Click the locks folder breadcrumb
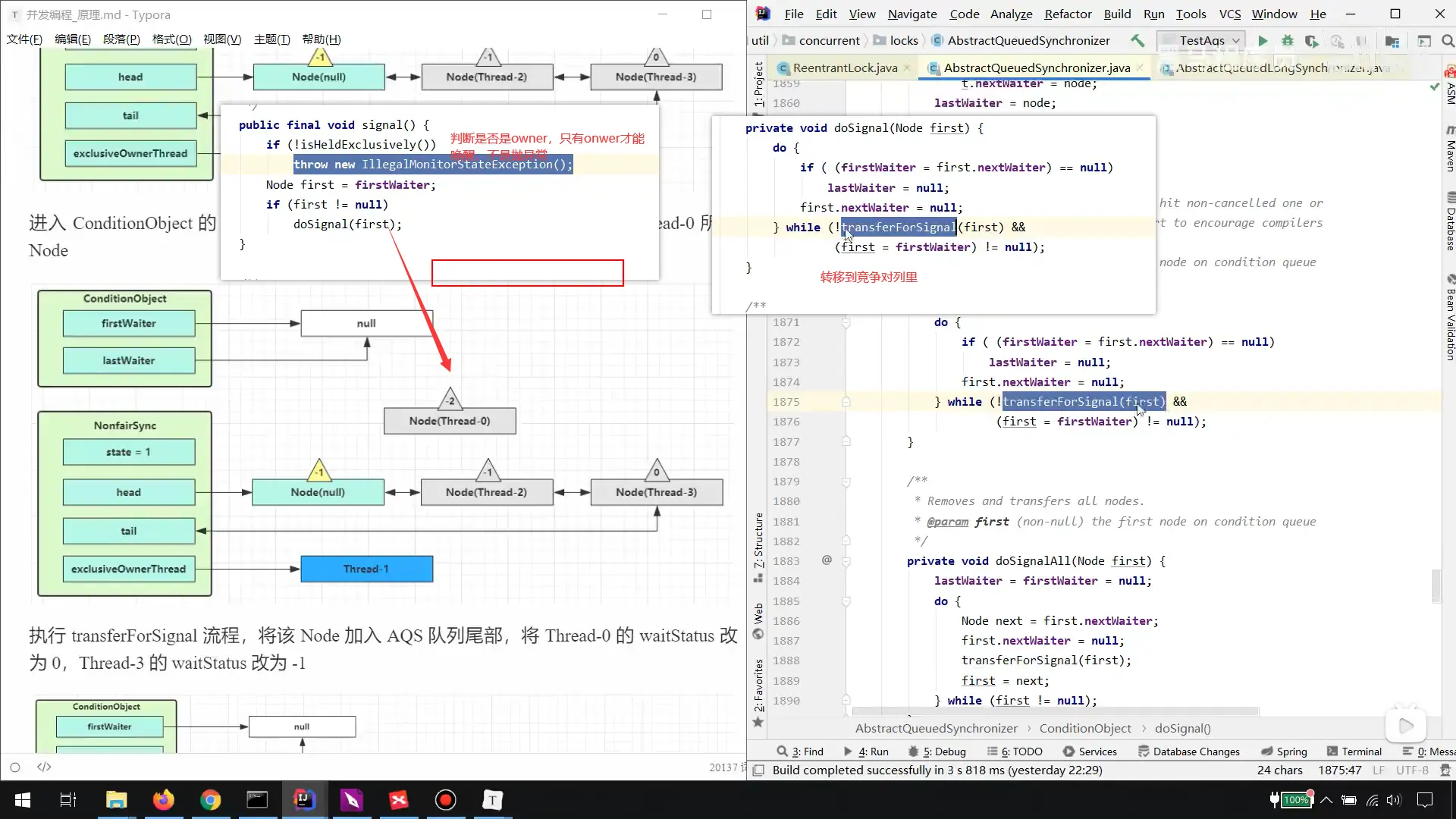Screen dimensions: 1456x819 pos(896,40)
